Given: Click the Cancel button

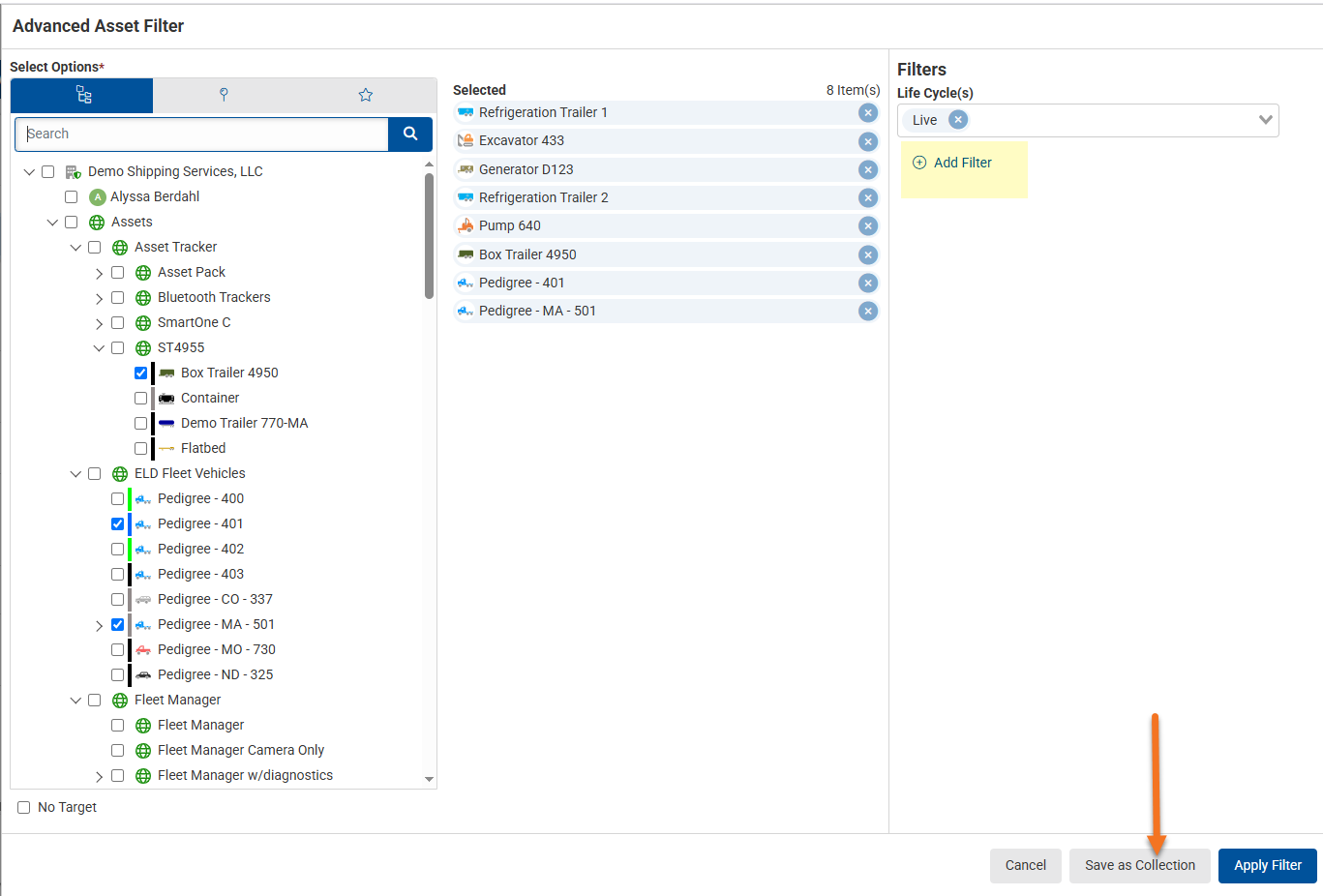Looking at the screenshot, I should (x=1026, y=866).
